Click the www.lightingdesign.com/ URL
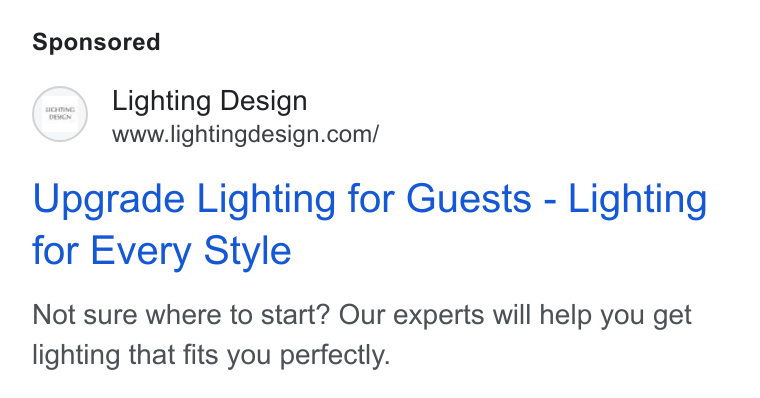Viewport: 760px width, 398px height. coord(245,135)
